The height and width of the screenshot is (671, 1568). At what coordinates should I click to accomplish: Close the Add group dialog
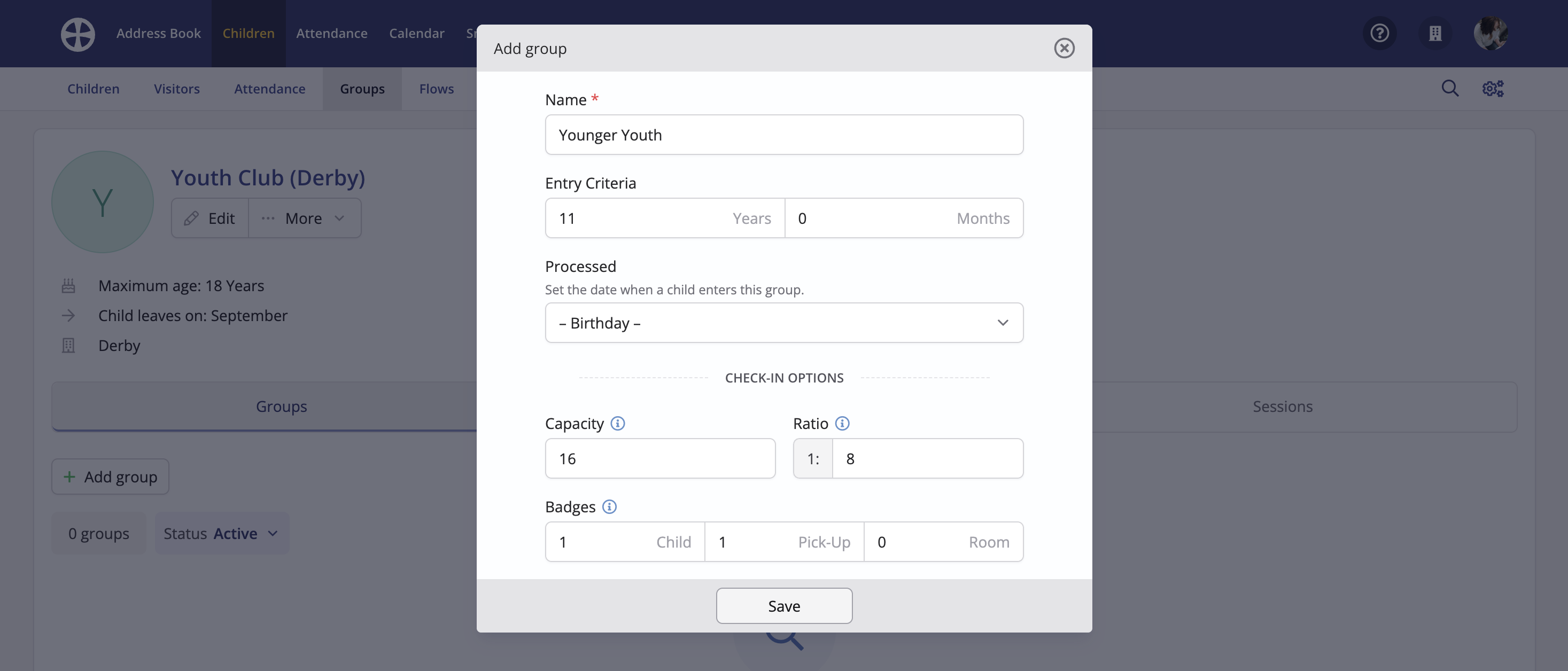tap(1064, 48)
